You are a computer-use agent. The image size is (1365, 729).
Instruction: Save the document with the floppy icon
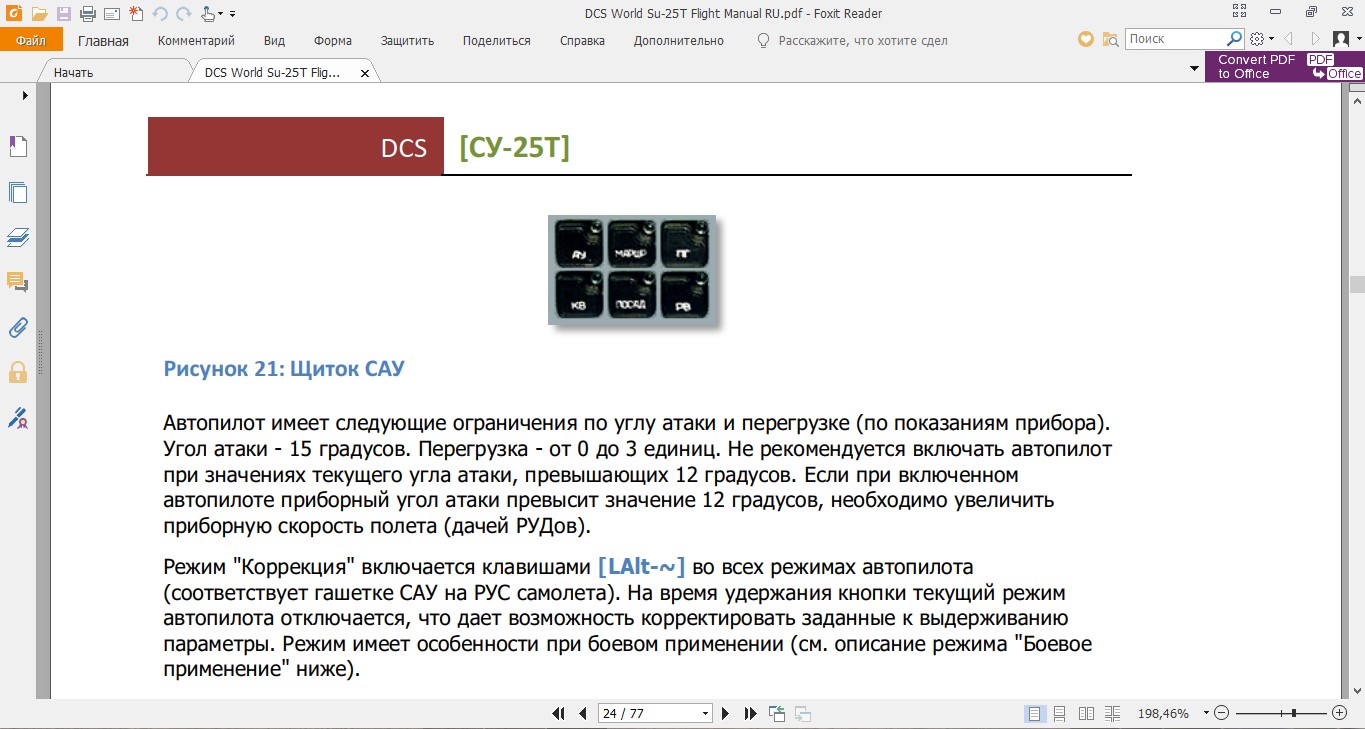point(63,14)
